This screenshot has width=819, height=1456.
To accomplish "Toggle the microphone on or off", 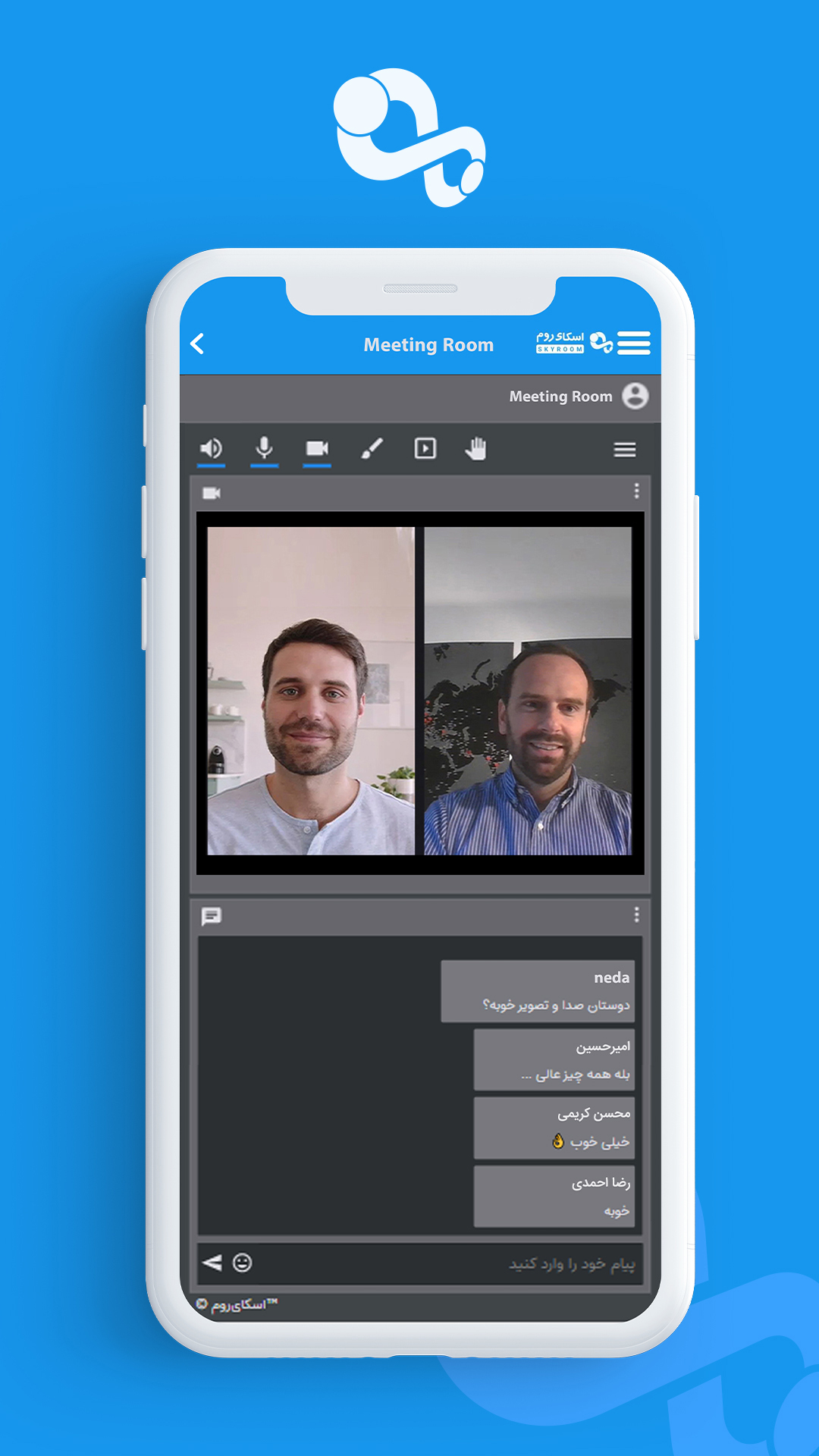I will point(264,449).
